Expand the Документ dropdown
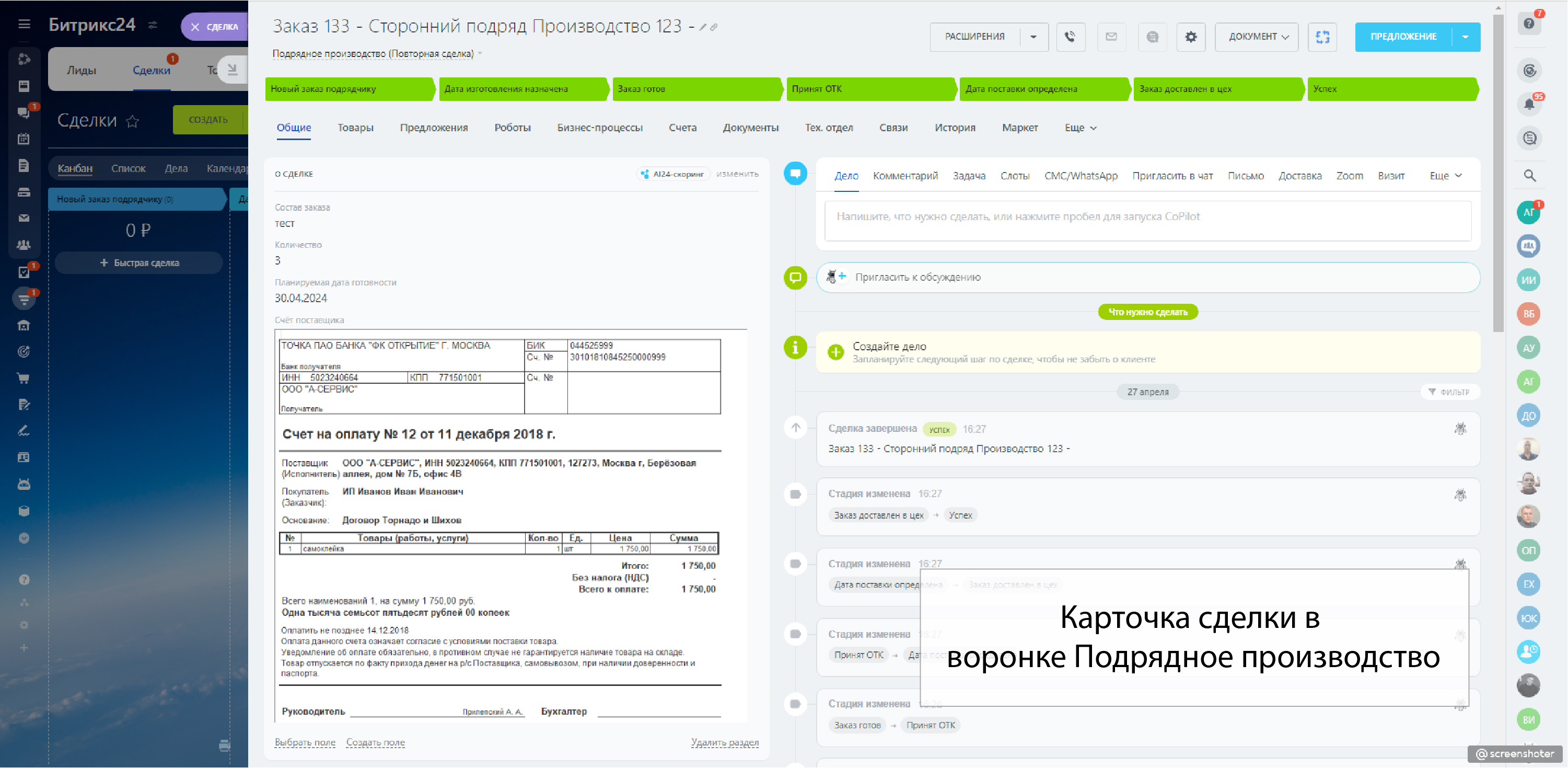 pyautogui.click(x=1258, y=37)
